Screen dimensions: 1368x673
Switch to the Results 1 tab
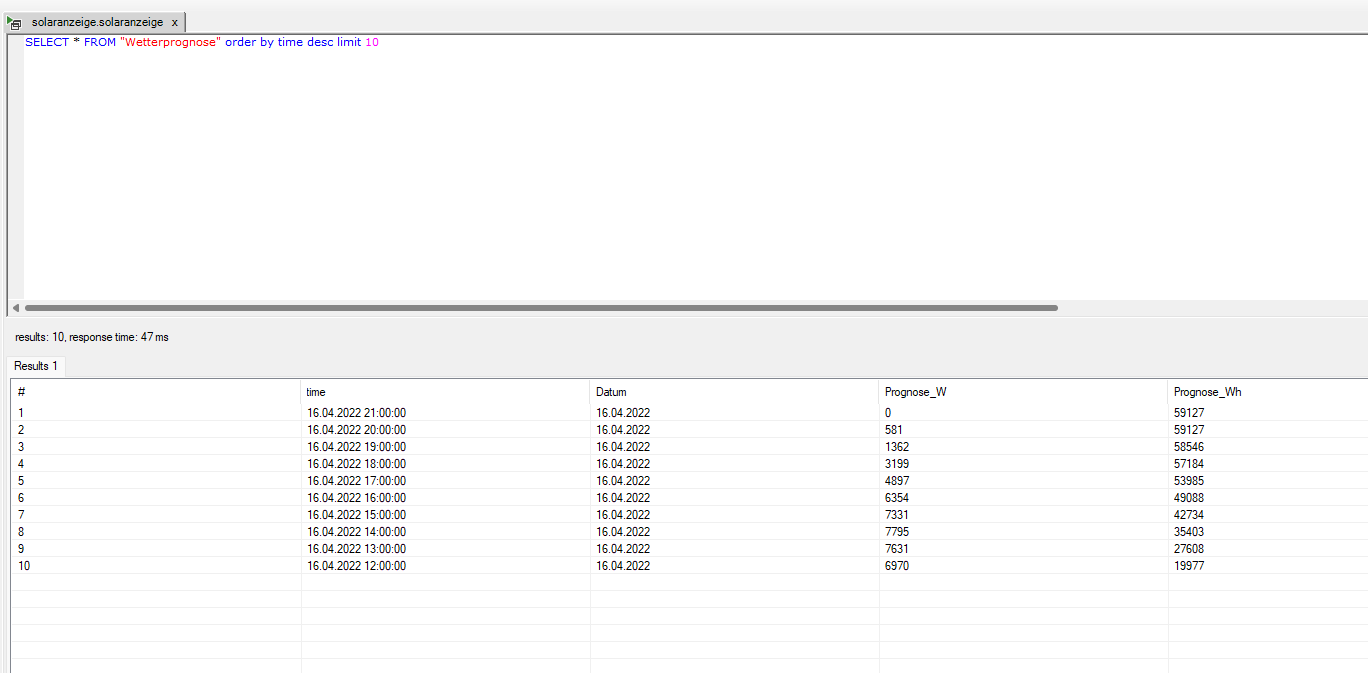36,366
